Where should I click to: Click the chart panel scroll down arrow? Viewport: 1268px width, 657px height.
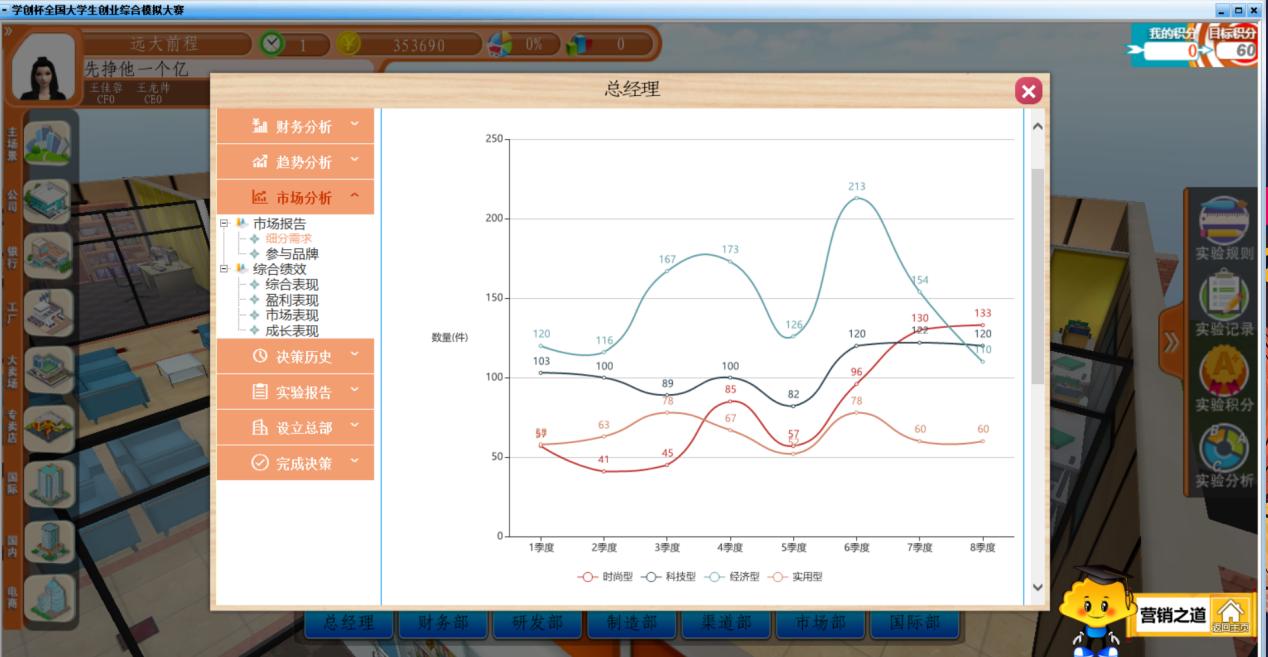pyautogui.click(x=1037, y=587)
